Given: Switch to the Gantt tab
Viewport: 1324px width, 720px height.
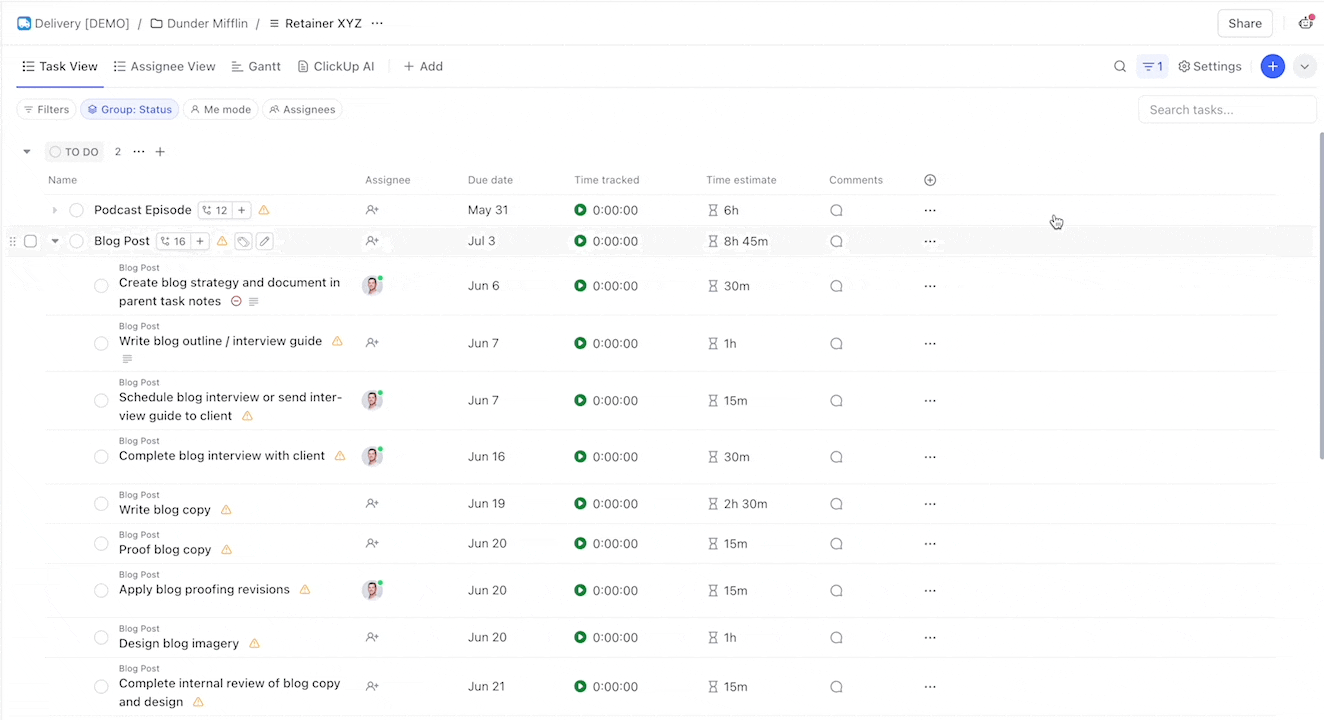Looking at the screenshot, I should [x=256, y=67].
